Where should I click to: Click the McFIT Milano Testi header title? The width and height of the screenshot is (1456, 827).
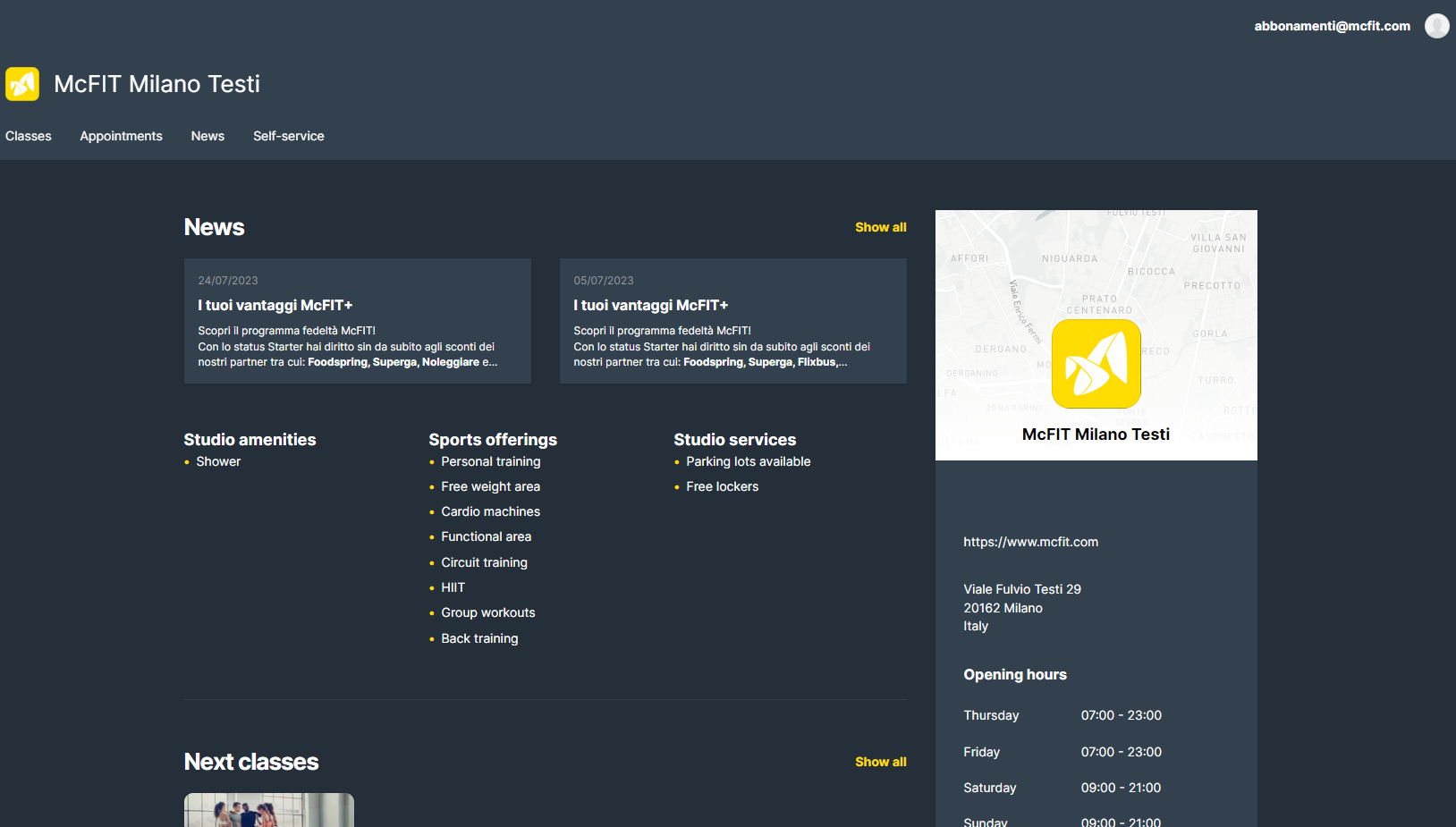[x=157, y=84]
